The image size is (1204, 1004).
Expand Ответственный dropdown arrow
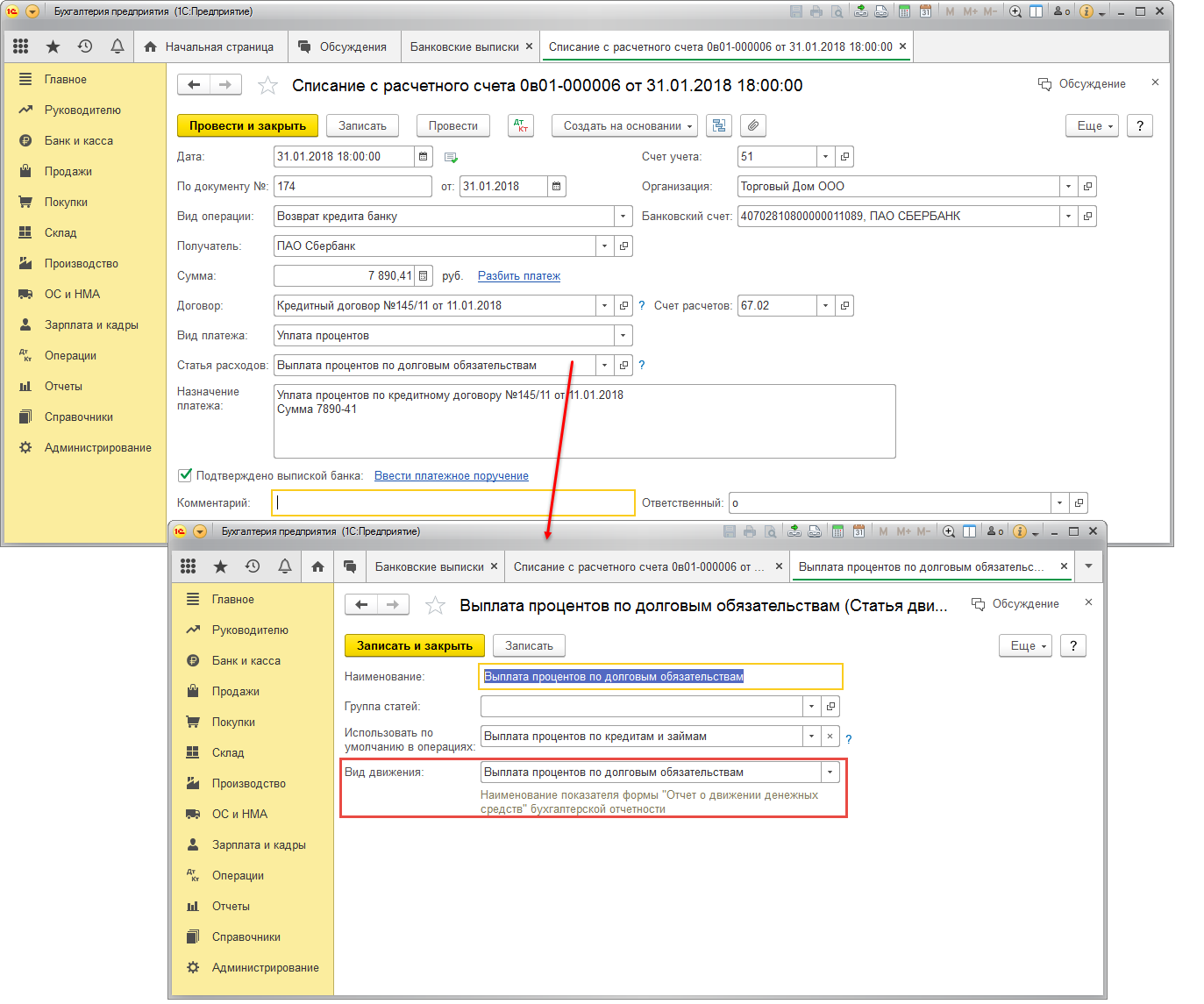pyautogui.click(x=1059, y=502)
